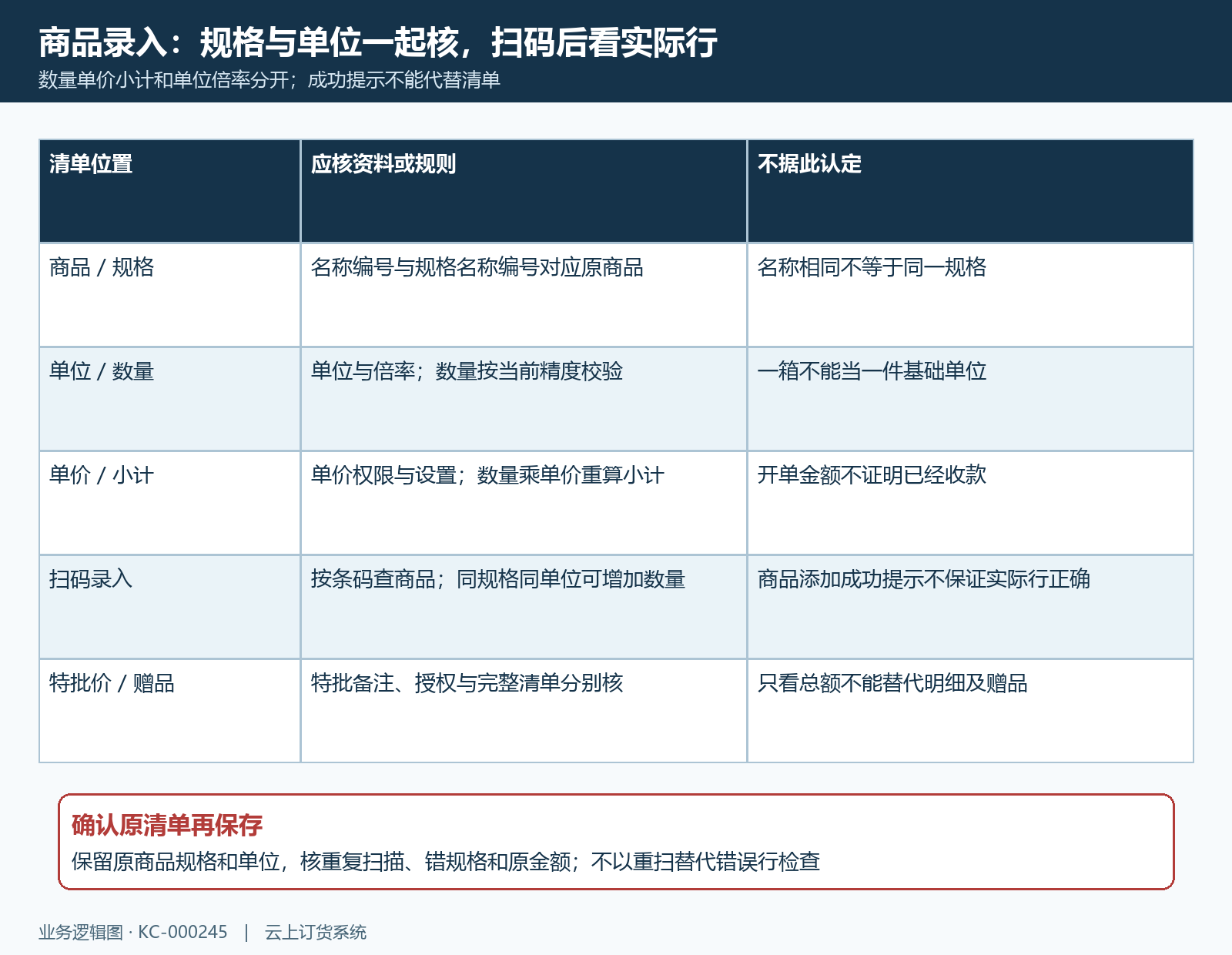Click cell 开单金额不证明已经收款
The image size is (1232, 955).
click(970, 503)
